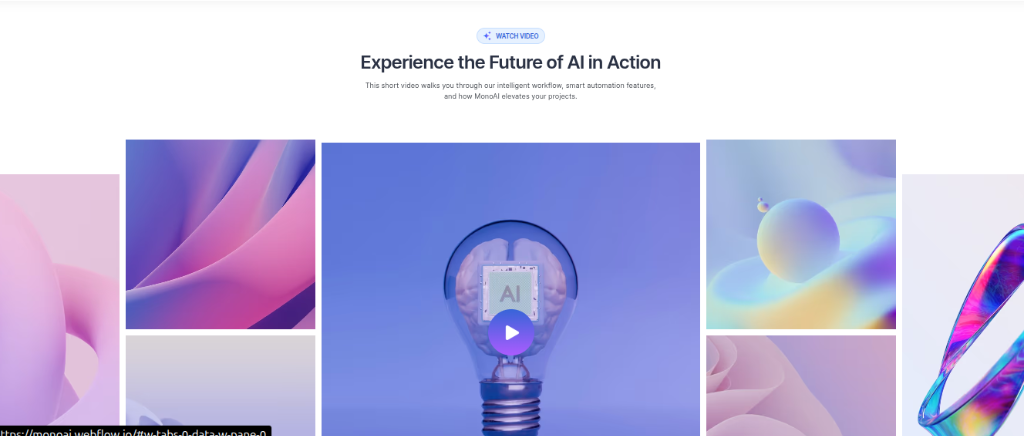Click the AI chip inside the lightbulb
The width and height of the screenshot is (1024, 436).
[509, 294]
